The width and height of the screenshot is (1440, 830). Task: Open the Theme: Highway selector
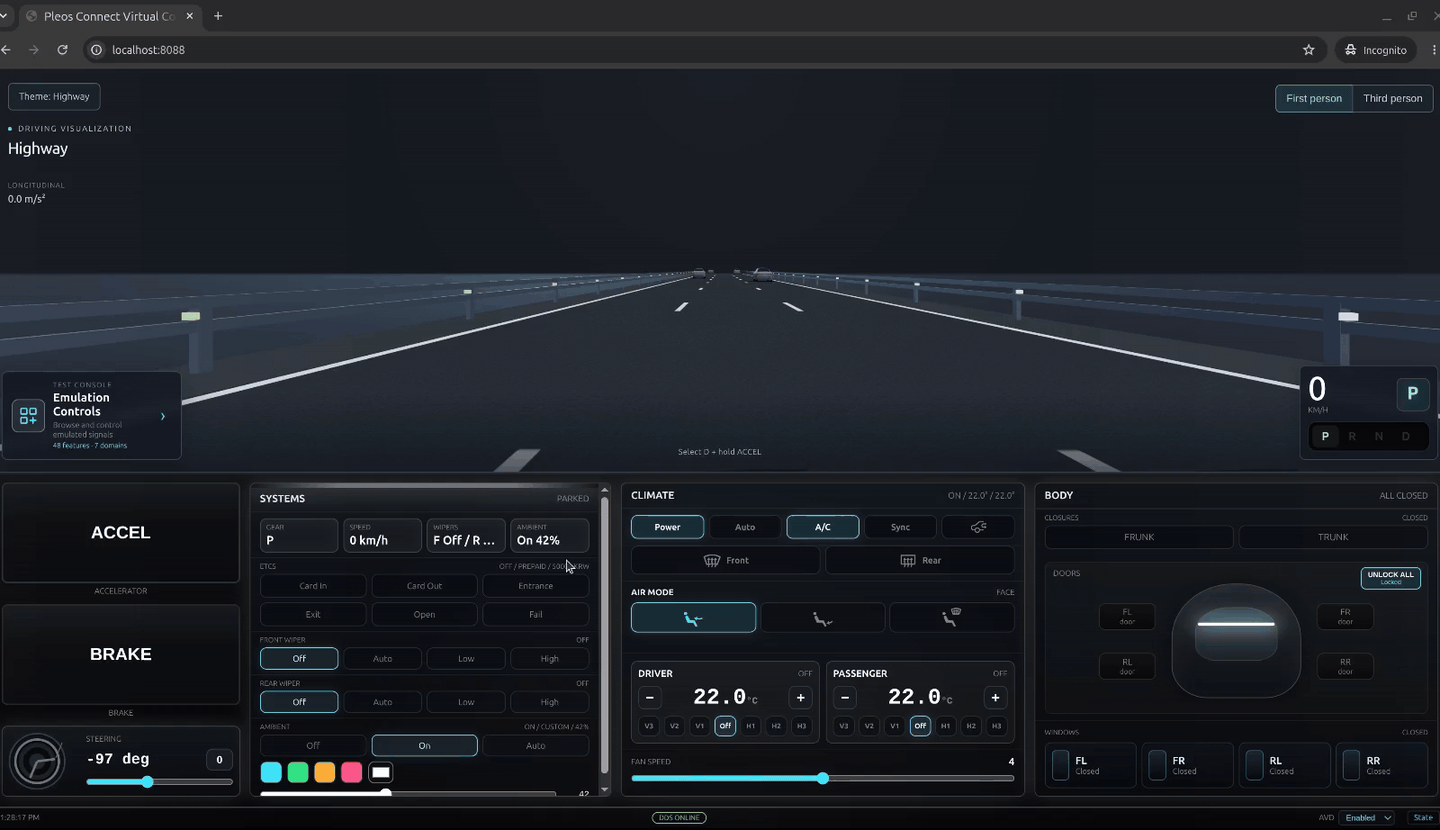point(54,97)
